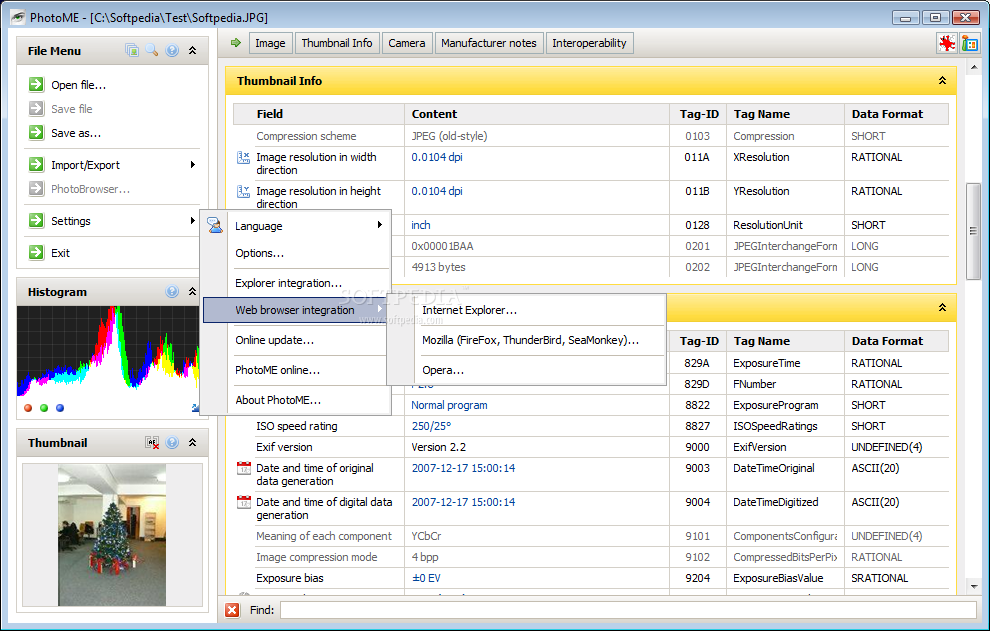Click the green arrow icon beside Save as
990x631 pixels.
click(37, 132)
